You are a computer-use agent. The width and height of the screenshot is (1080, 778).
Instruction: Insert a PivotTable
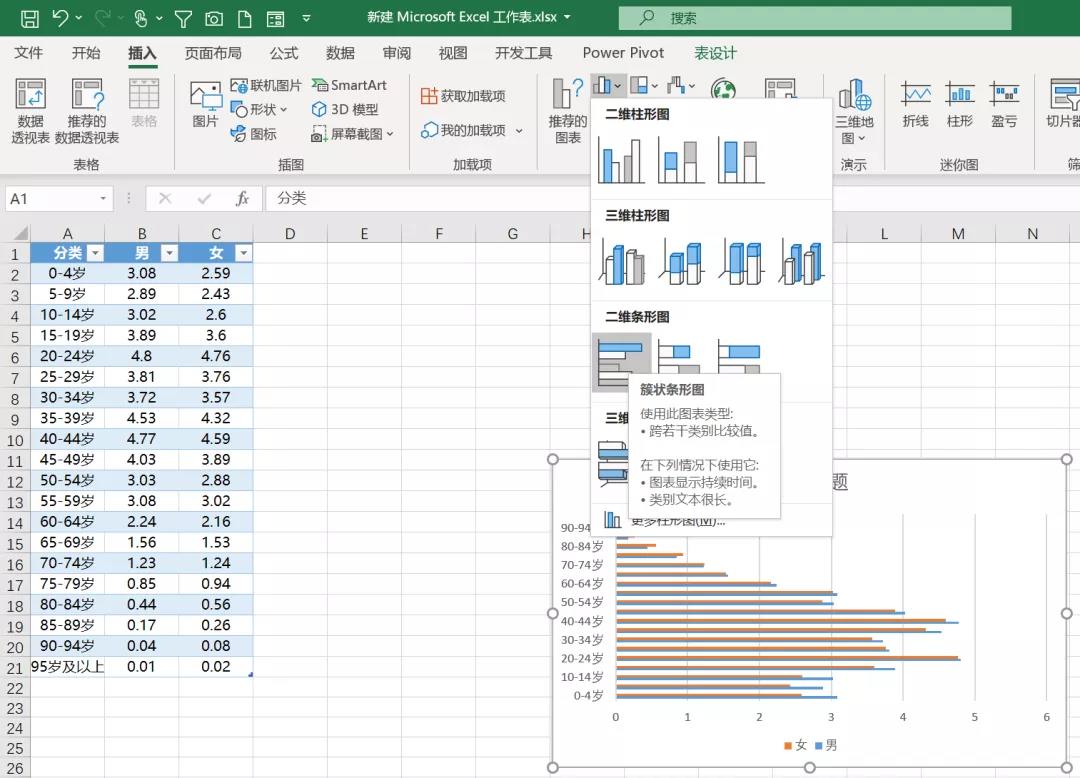pos(30,111)
